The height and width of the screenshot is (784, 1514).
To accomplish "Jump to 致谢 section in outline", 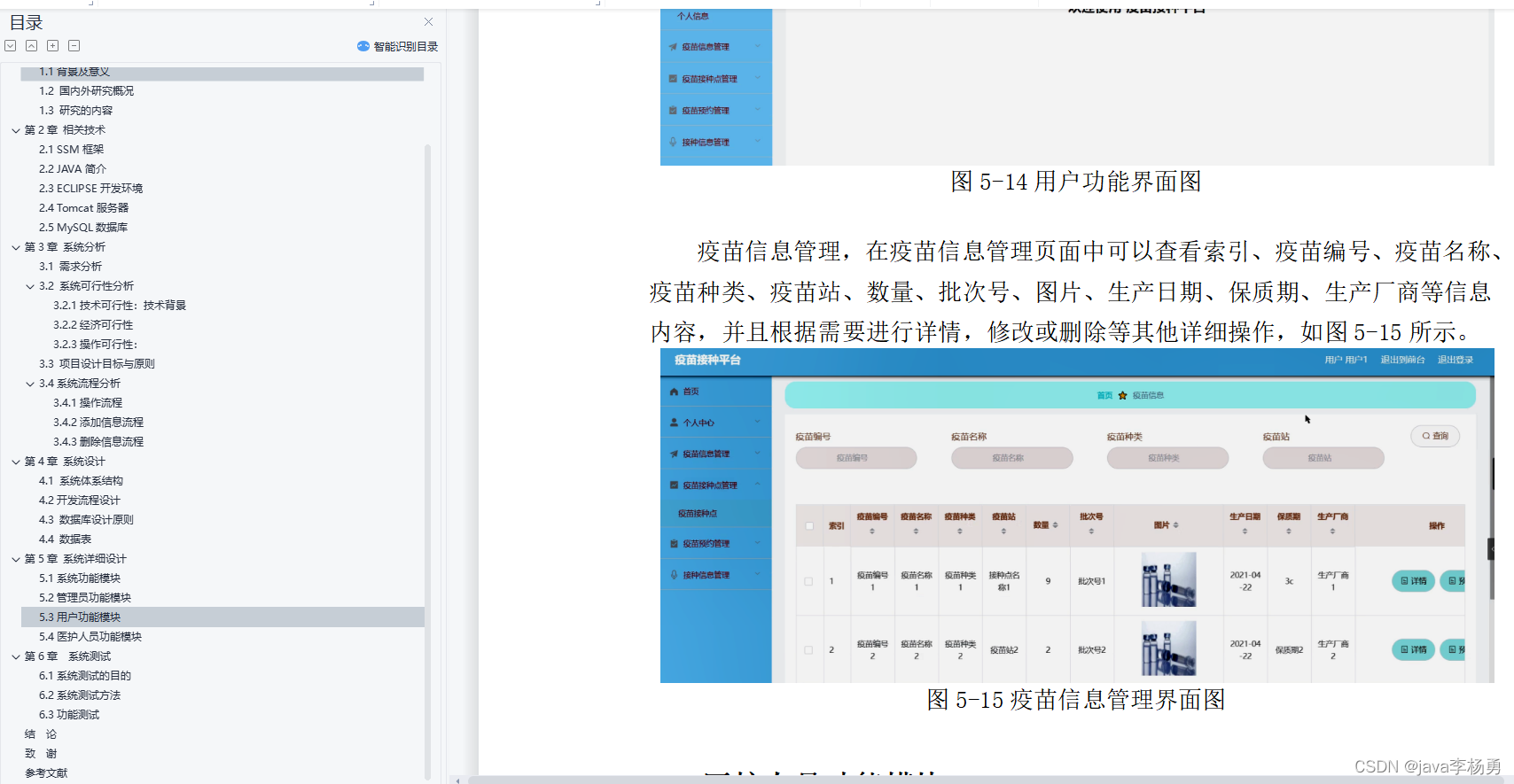I will [41, 754].
